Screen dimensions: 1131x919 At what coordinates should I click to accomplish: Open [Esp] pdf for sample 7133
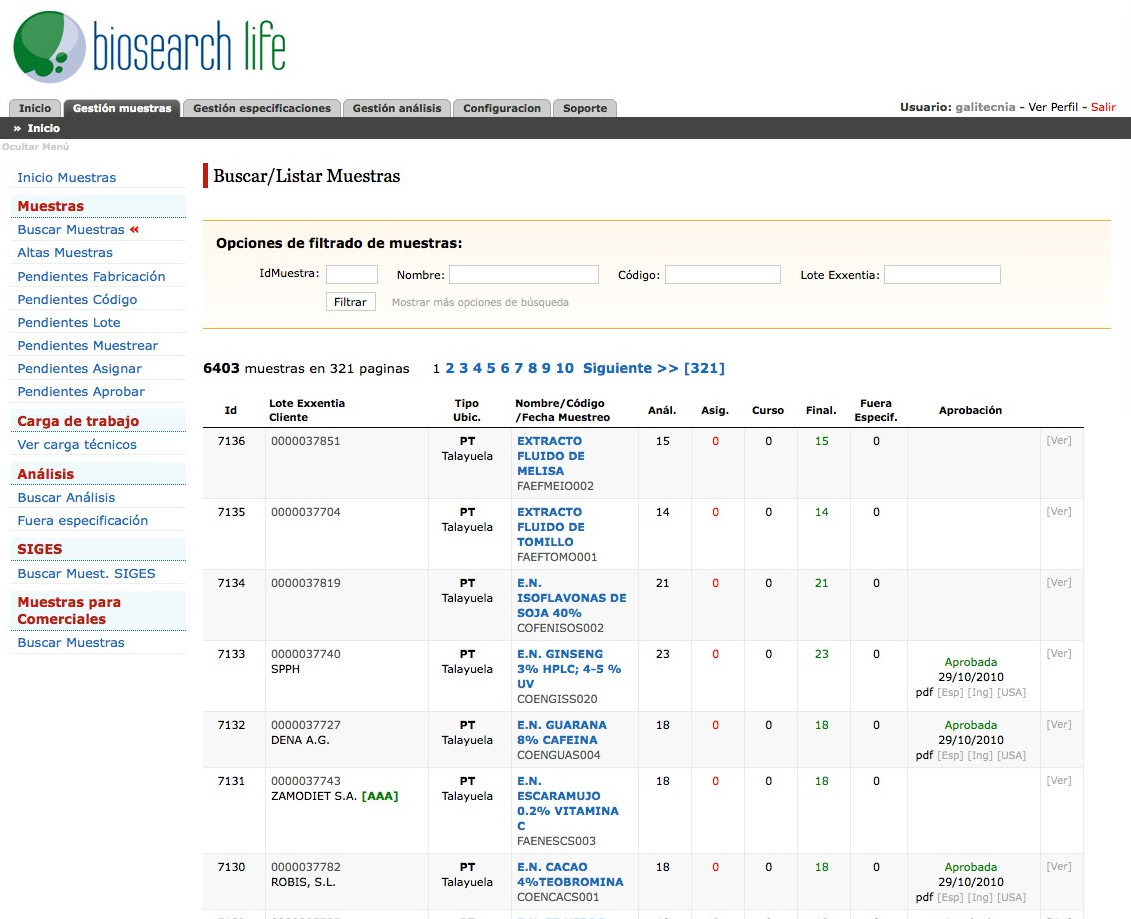pos(950,692)
